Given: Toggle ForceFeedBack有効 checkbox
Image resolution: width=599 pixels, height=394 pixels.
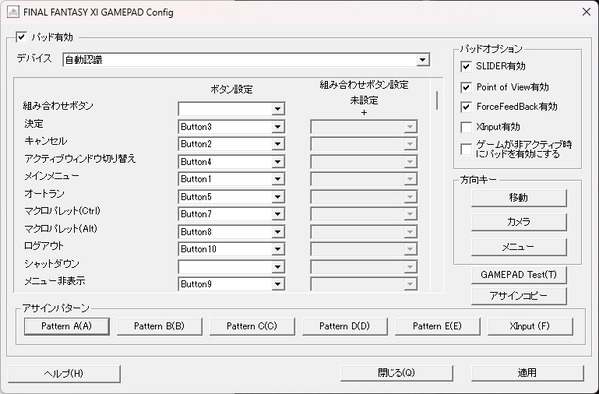Looking at the screenshot, I should coord(466,107).
